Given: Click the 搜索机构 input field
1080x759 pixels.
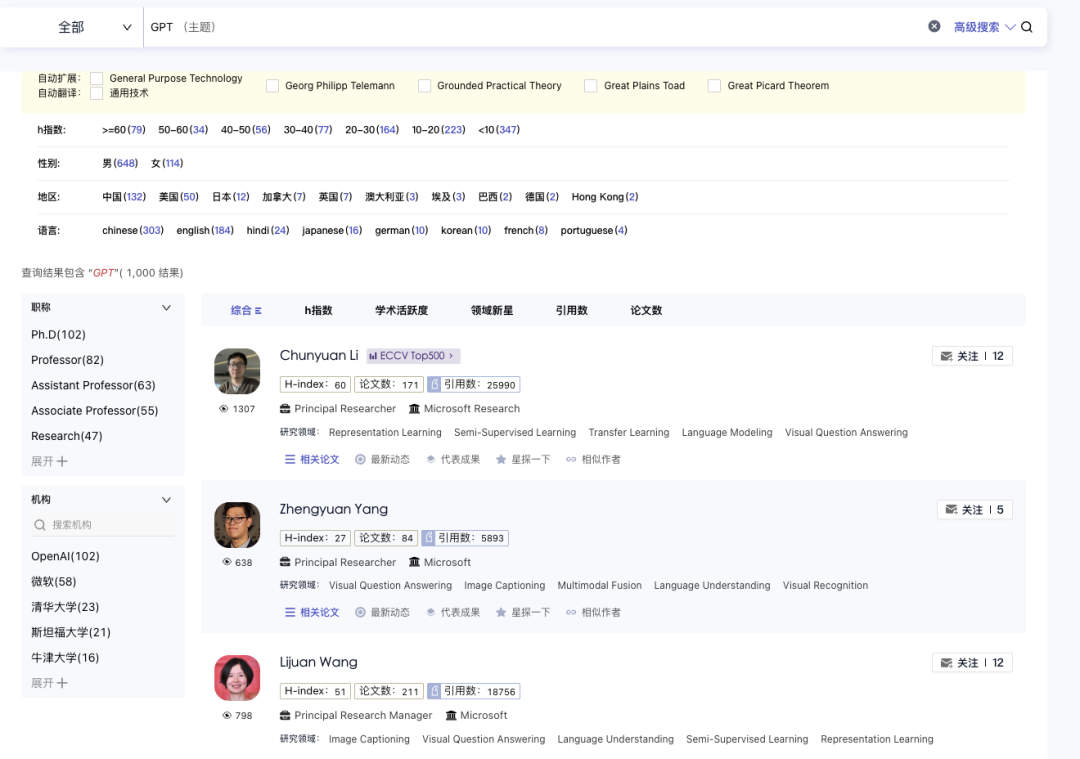Looking at the screenshot, I should coord(102,524).
